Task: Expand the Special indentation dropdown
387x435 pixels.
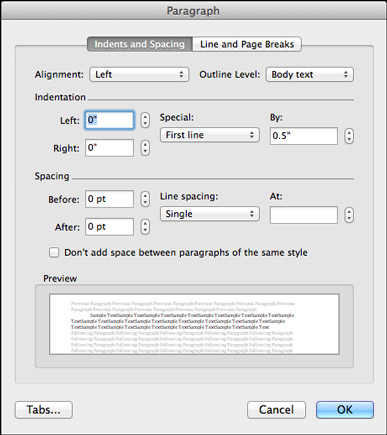Action: click(x=210, y=135)
